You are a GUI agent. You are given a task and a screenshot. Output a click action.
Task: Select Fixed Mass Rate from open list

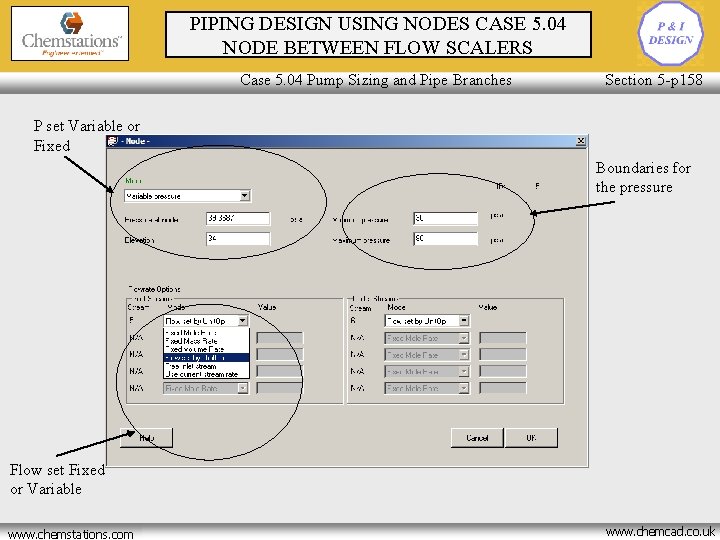[206, 341]
